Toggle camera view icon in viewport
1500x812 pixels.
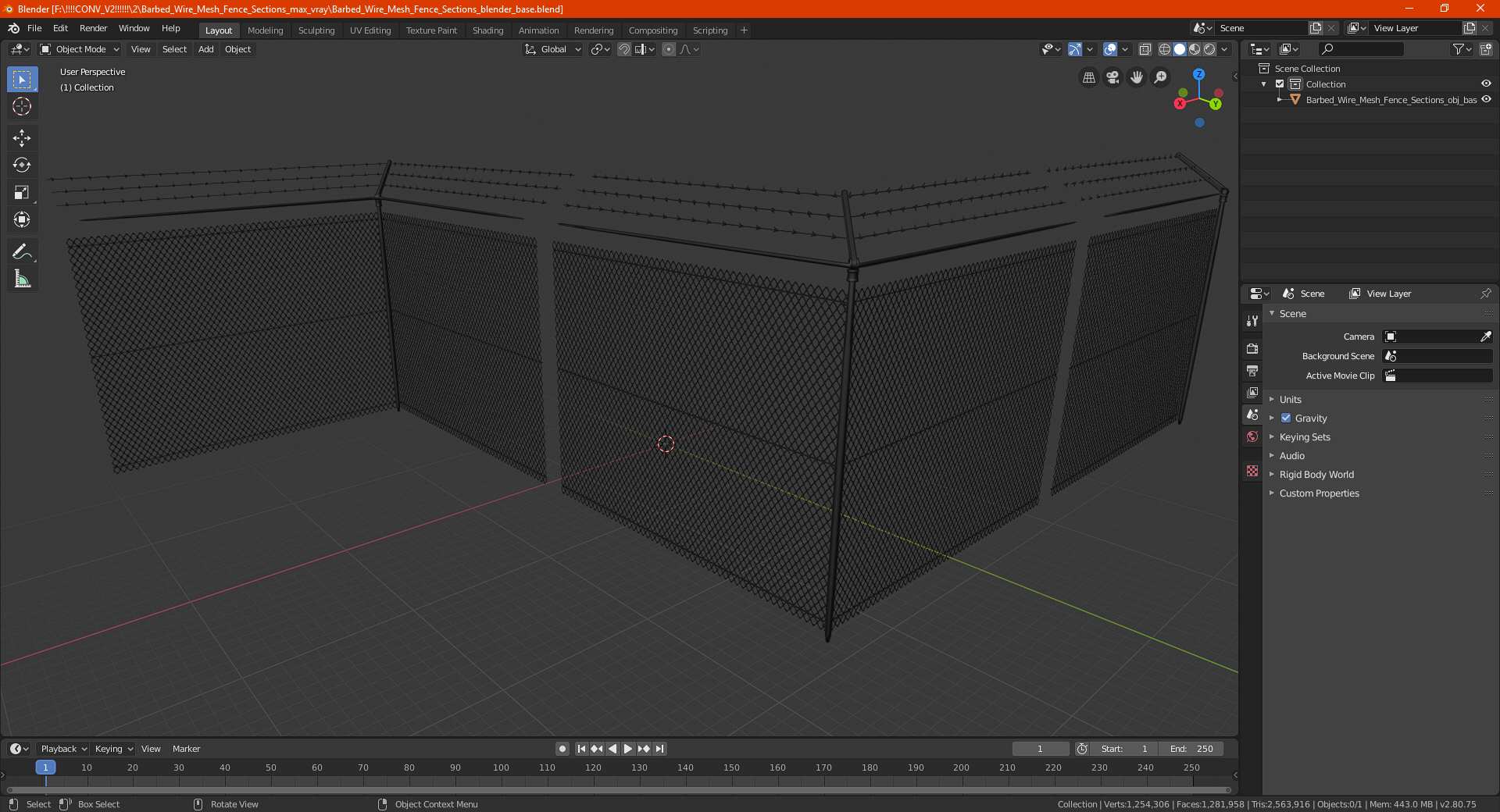click(1112, 77)
